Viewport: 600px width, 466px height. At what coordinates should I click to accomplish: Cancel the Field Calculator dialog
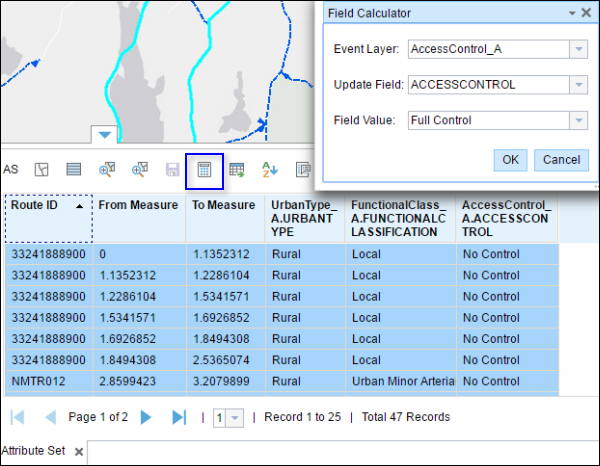tap(562, 160)
